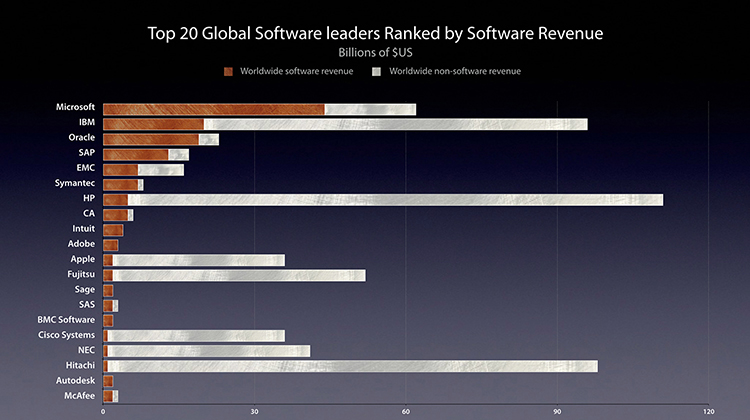This screenshot has height=420, width=750.
Task: Click the 'SAS' row label
Action: (x=87, y=305)
